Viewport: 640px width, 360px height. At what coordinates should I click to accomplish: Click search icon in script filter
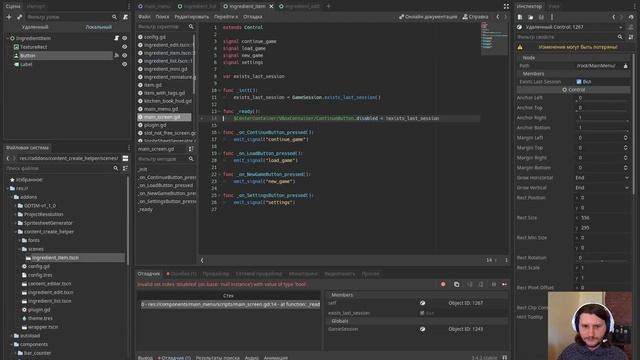pyautogui.click(x=191, y=27)
